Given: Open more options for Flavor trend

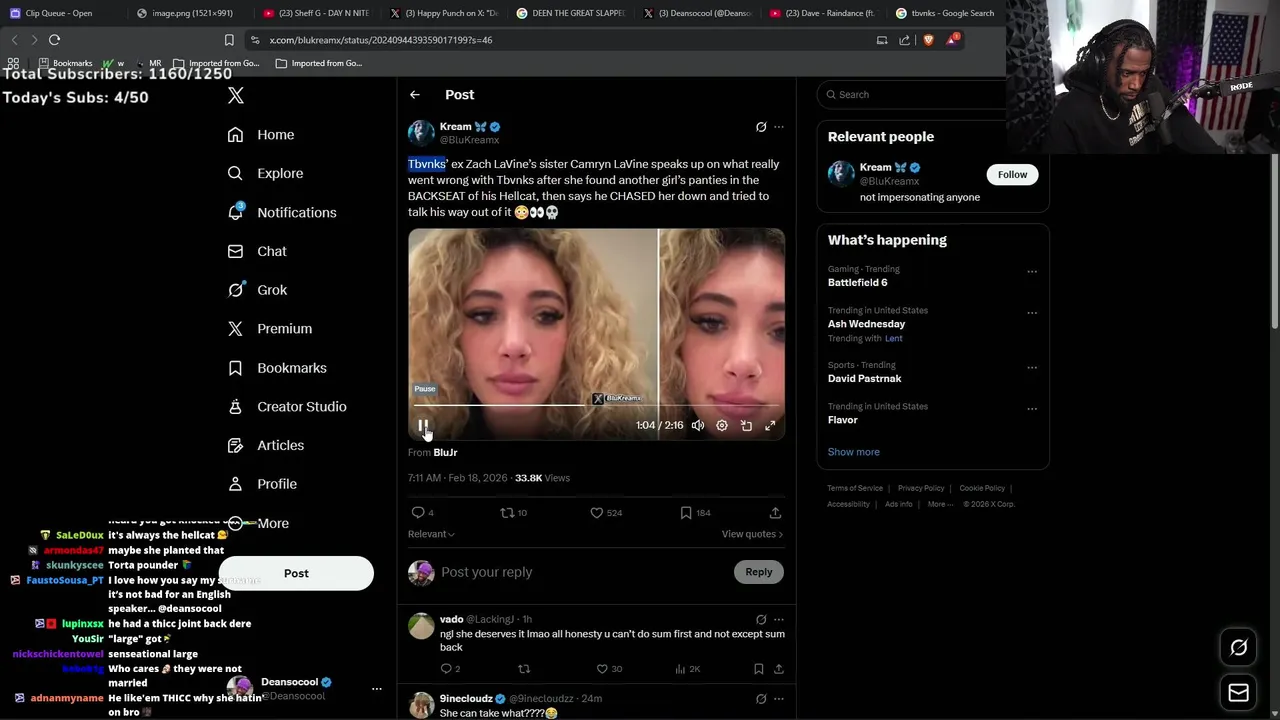Looking at the screenshot, I should point(1032,408).
